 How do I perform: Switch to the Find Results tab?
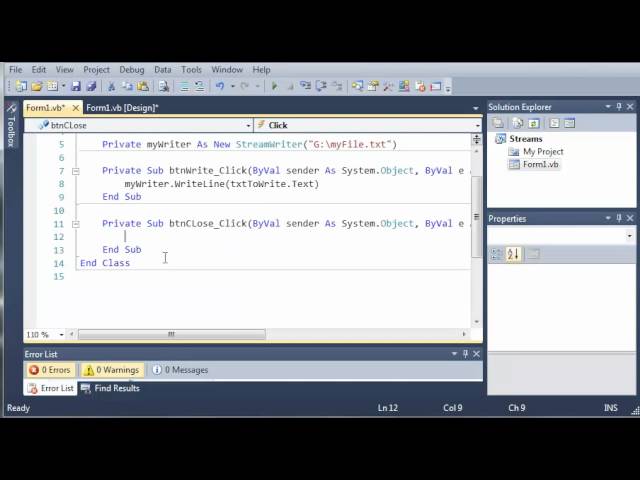tap(110, 388)
